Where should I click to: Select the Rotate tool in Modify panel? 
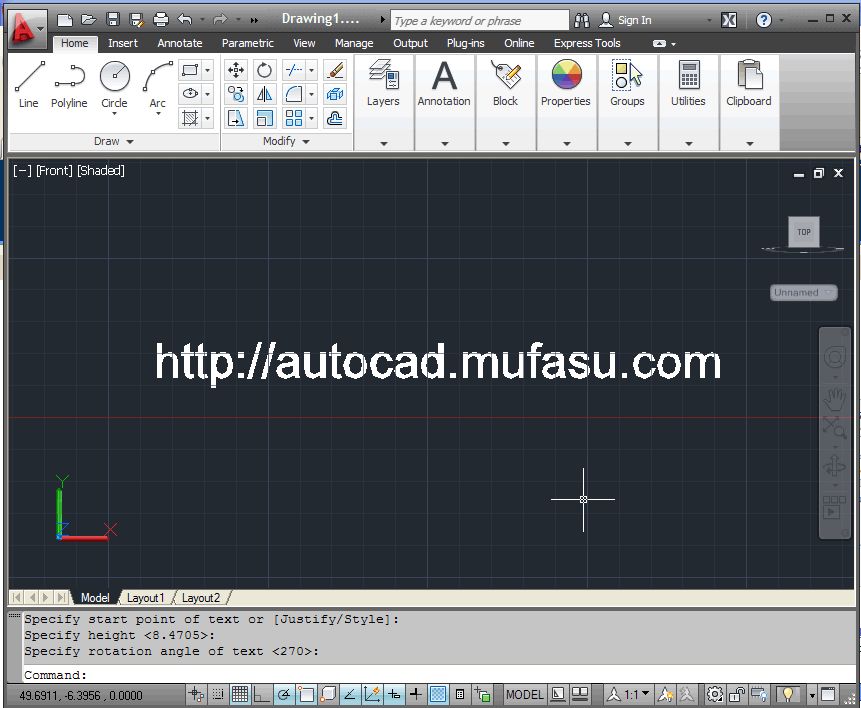264,70
